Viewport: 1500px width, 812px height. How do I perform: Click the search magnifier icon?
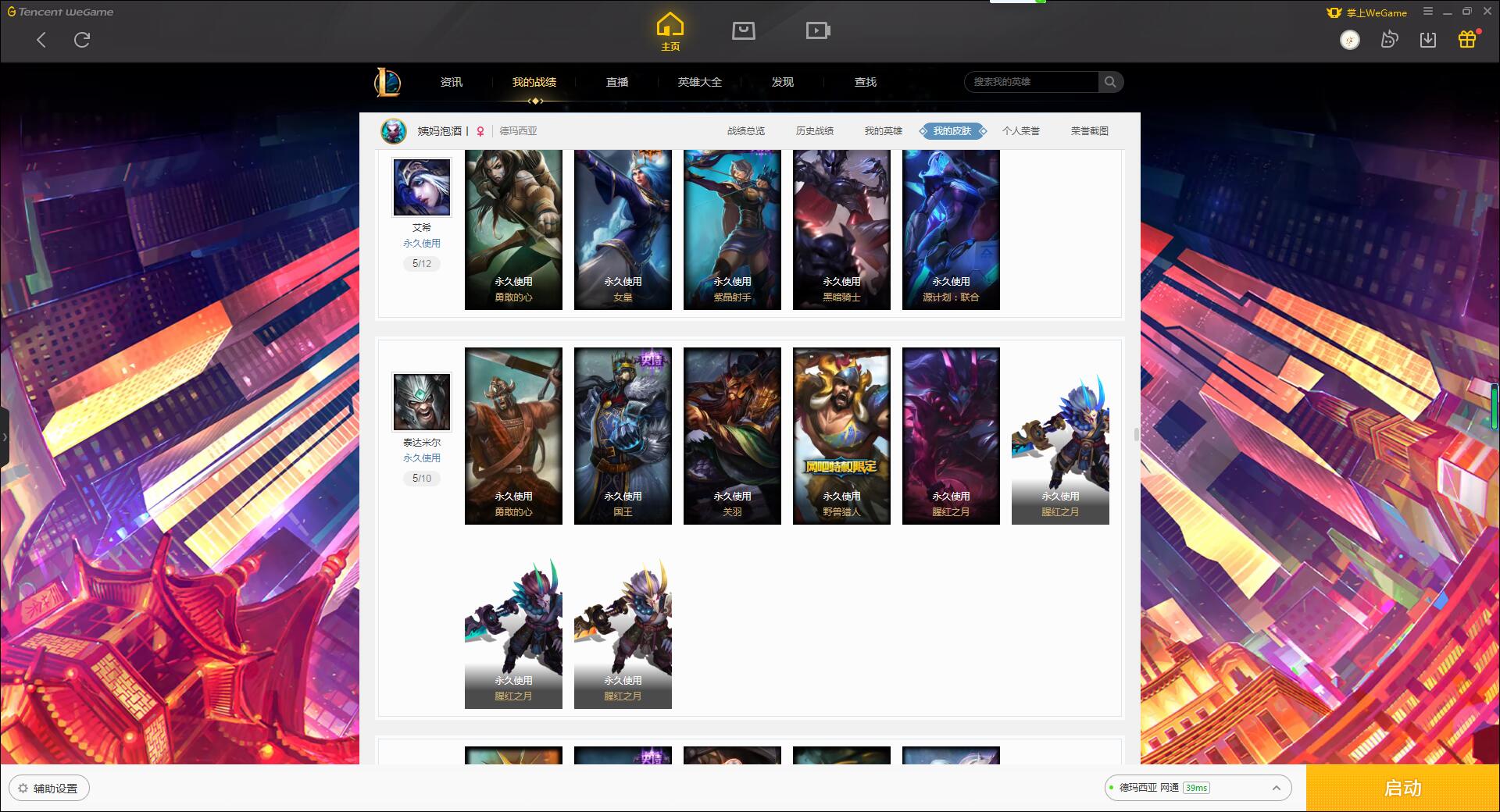coord(1110,82)
